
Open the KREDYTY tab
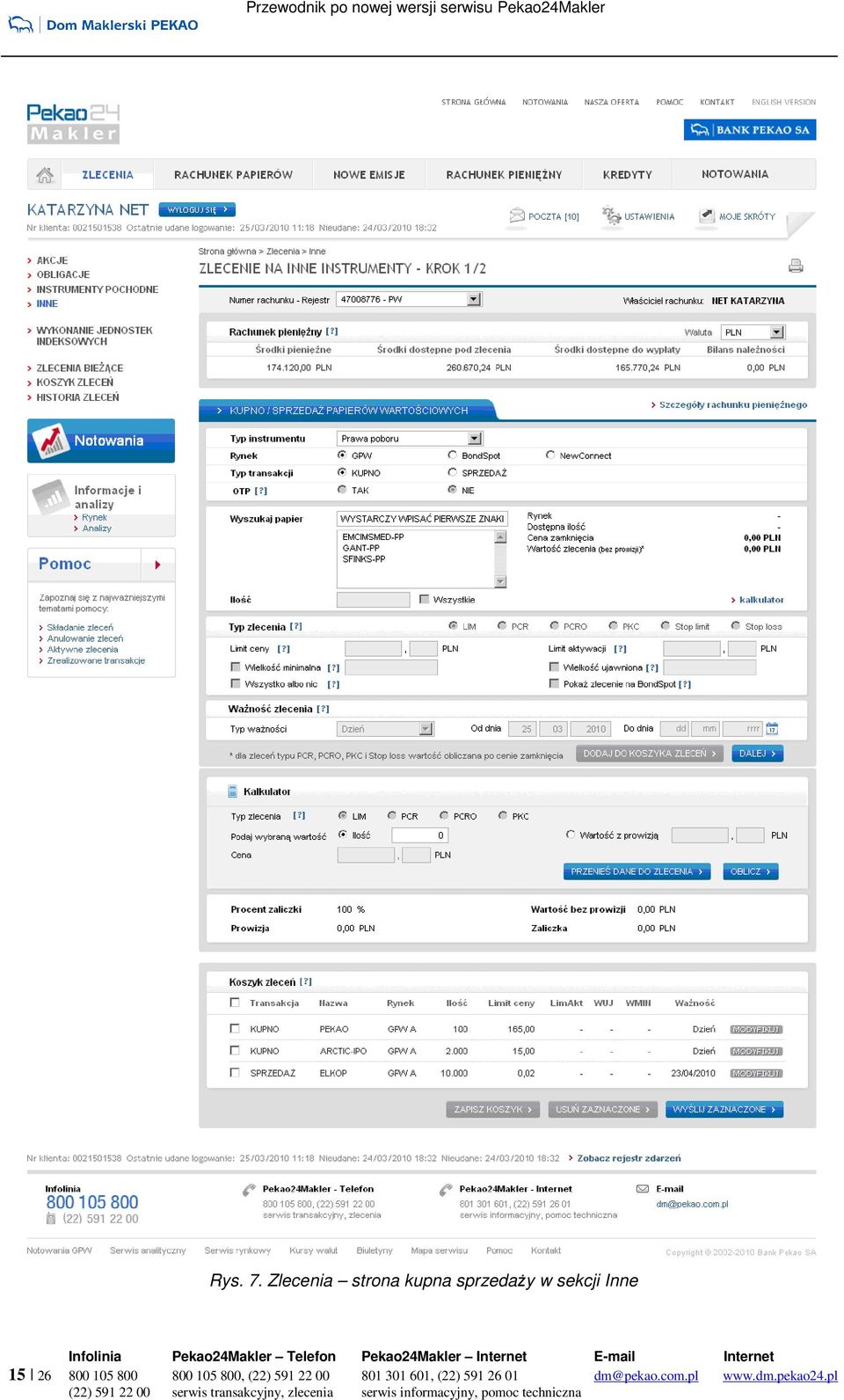[x=628, y=175]
